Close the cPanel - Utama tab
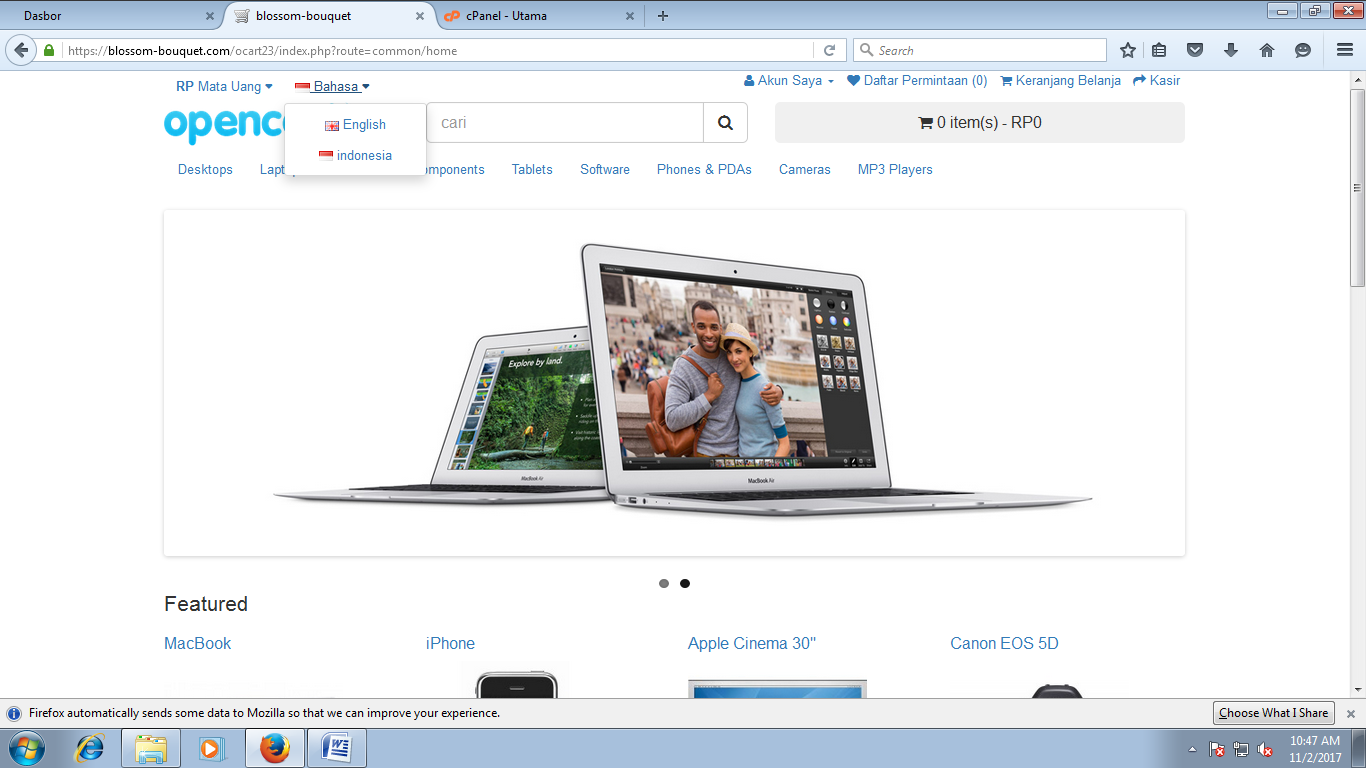 coord(630,16)
